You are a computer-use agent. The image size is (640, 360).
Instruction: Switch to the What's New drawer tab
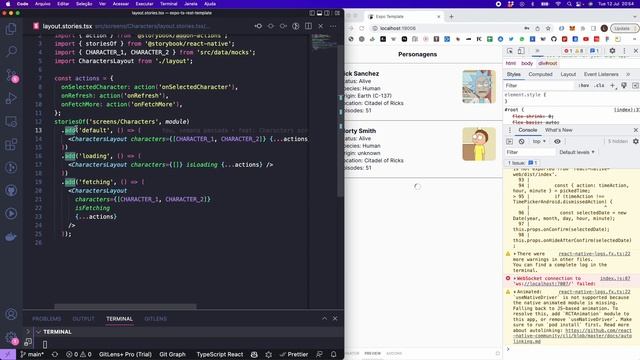pos(558,130)
